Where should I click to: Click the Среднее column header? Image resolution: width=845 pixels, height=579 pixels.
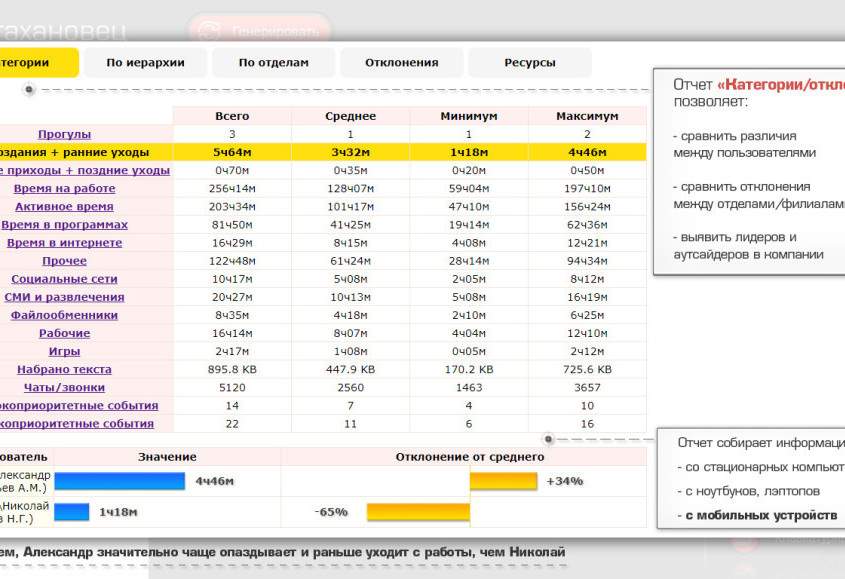pos(350,116)
